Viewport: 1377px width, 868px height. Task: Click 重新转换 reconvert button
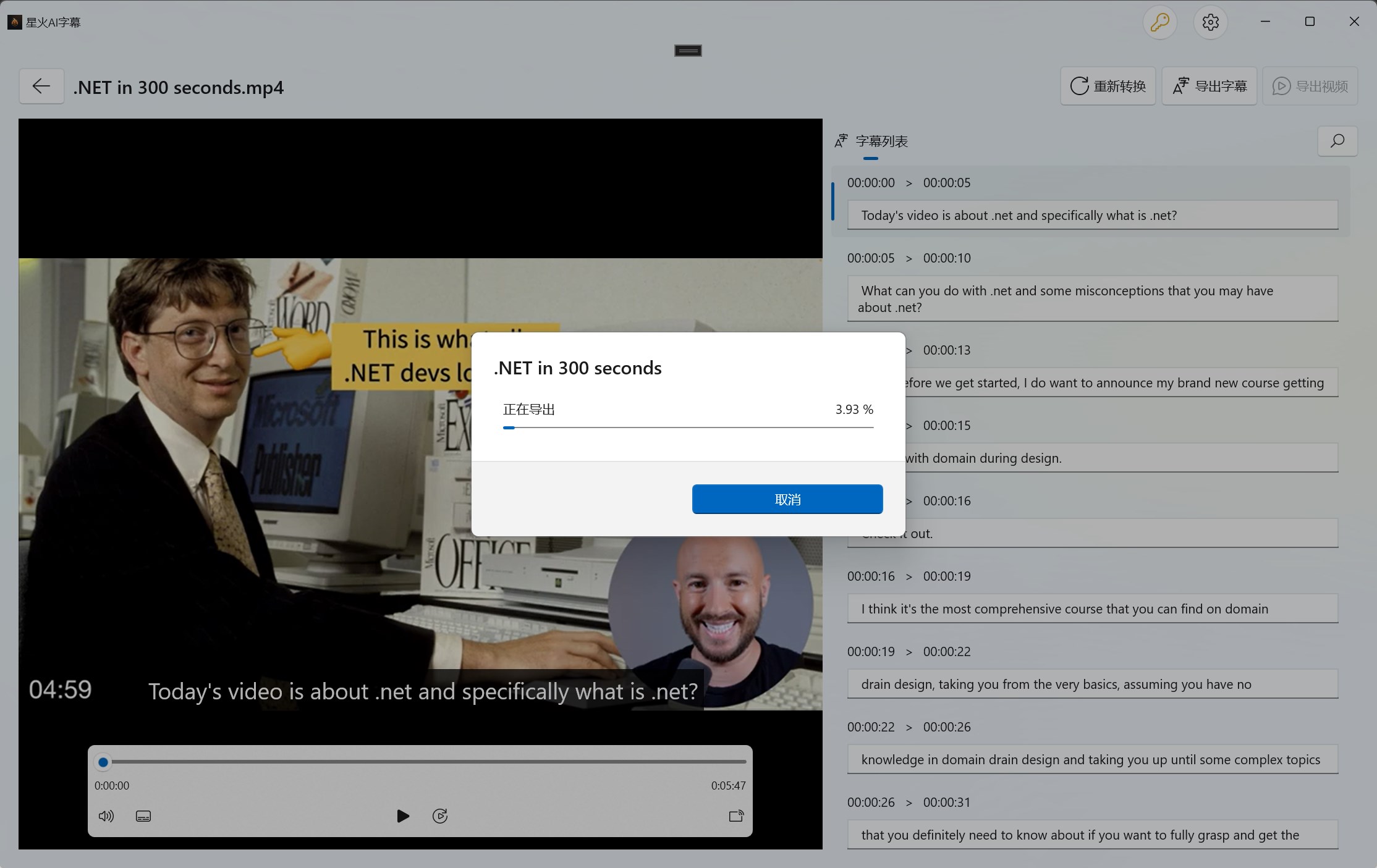coord(1108,86)
